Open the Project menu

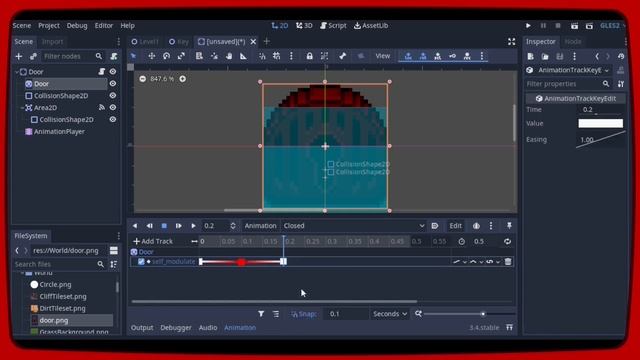click(49, 25)
